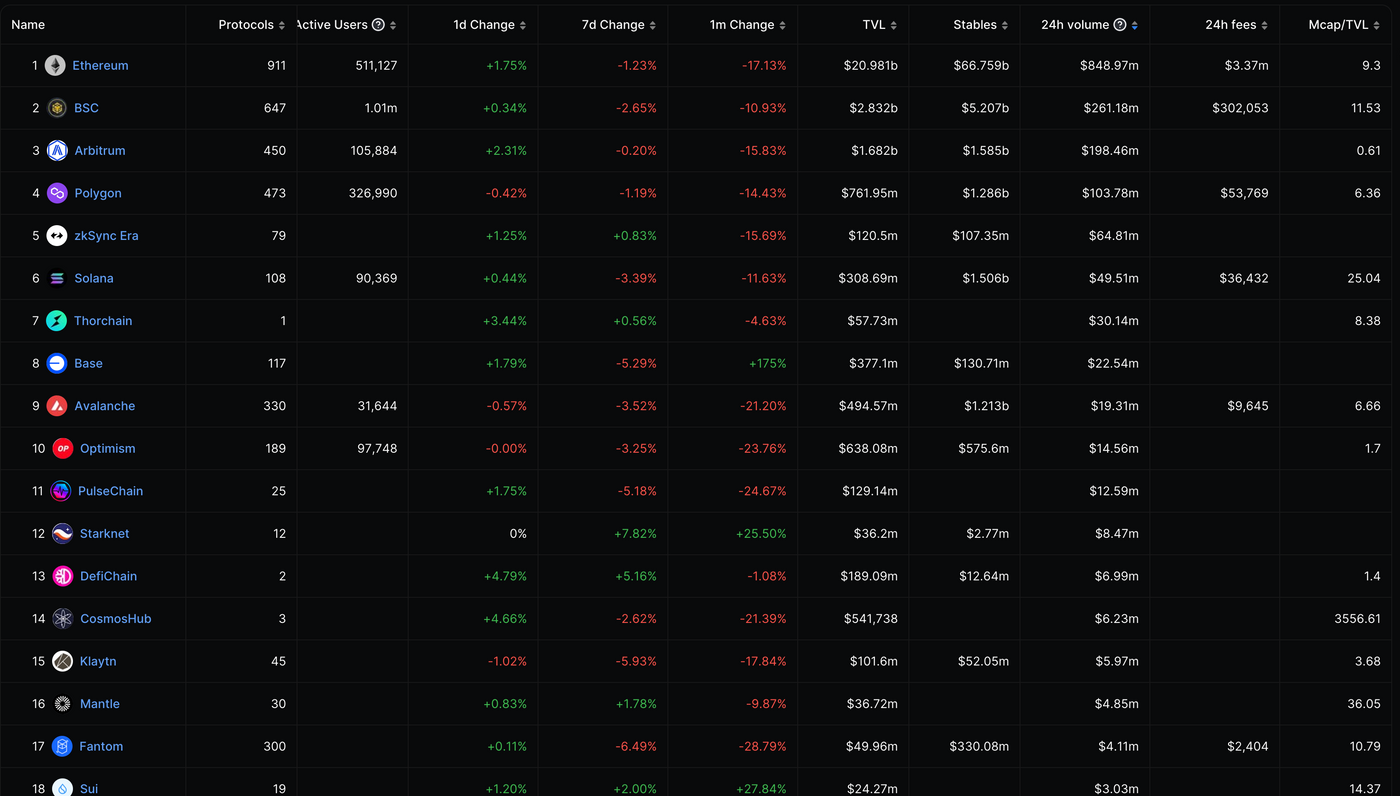This screenshot has height=796, width=1400.
Task: Open the zkSync Era chain link
Action: (x=106, y=236)
